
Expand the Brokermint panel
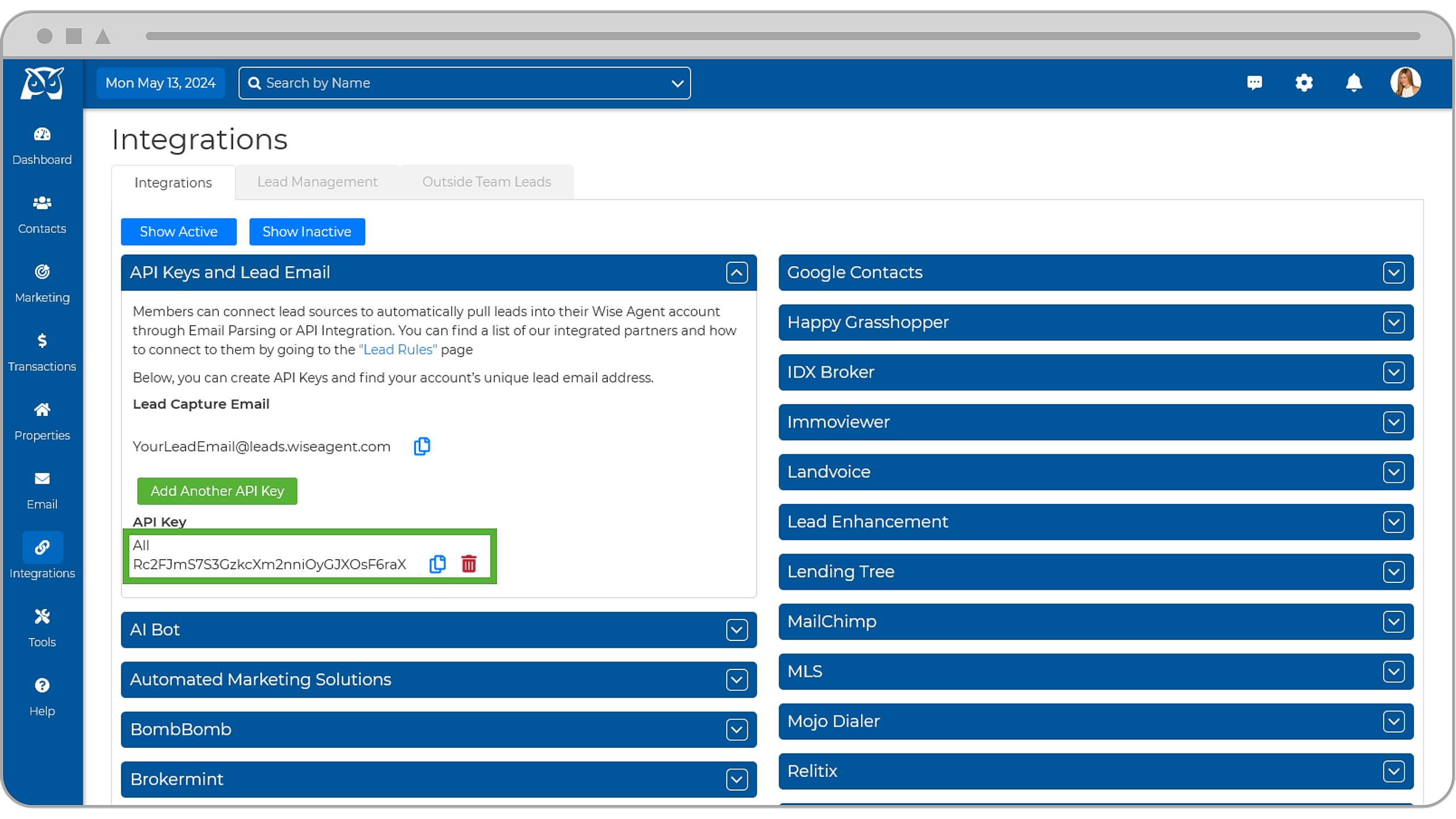737,780
